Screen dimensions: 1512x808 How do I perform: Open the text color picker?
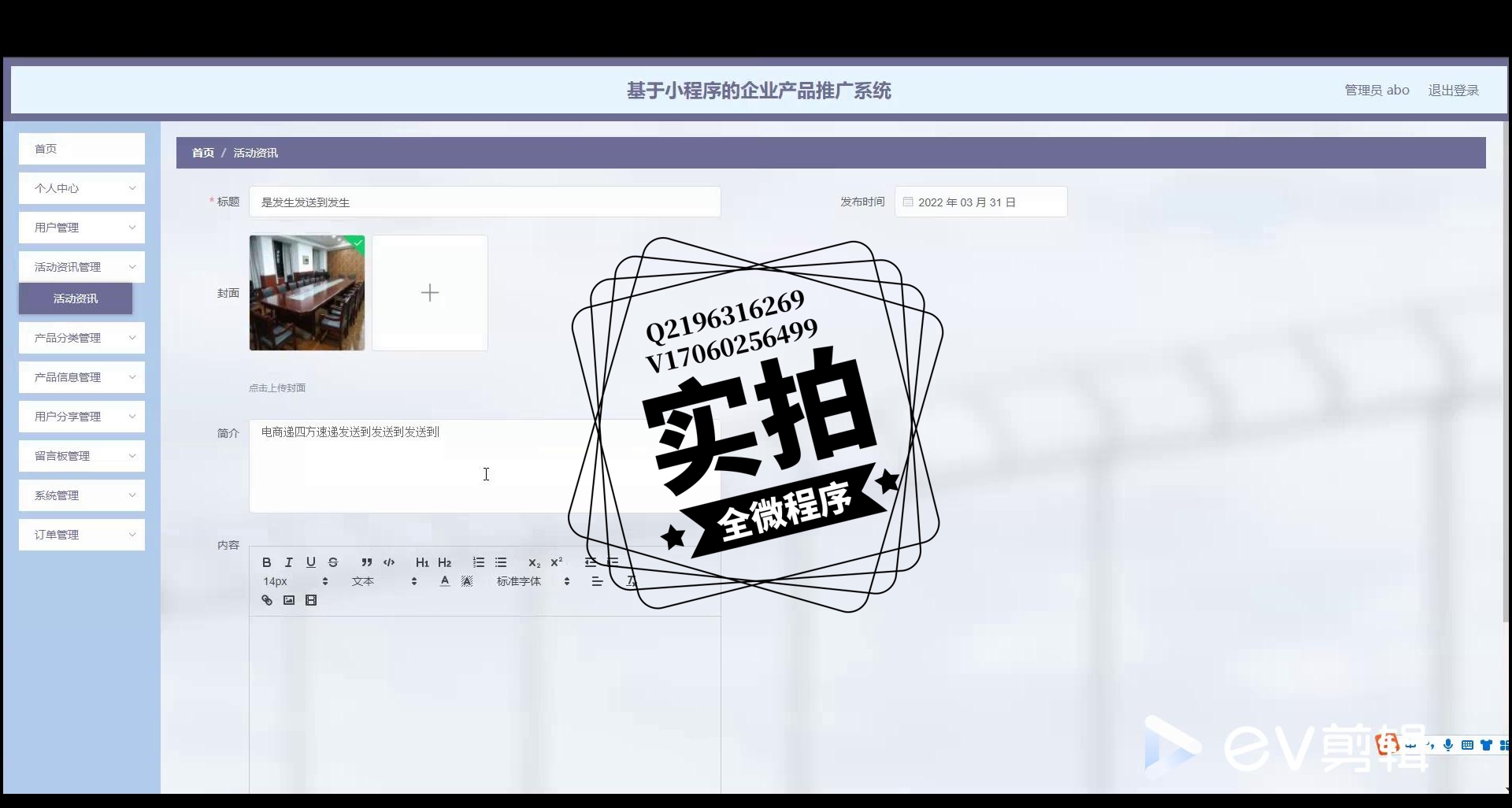click(445, 581)
